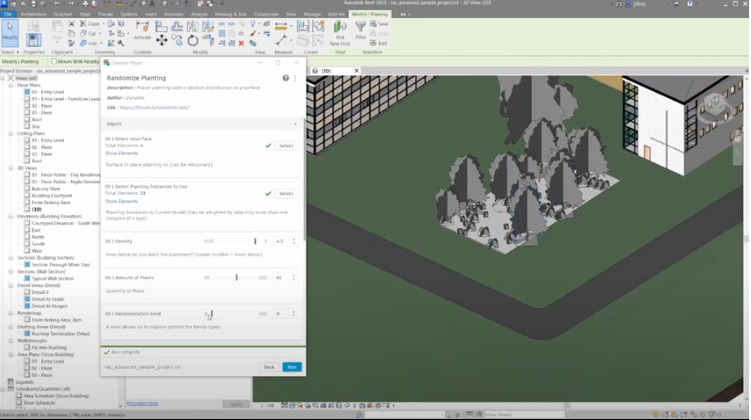Image resolution: width=751 pixels, height=420 pixels.
Task: Toggle sheet box for Roofing Termination Detail
Action: 27,333
